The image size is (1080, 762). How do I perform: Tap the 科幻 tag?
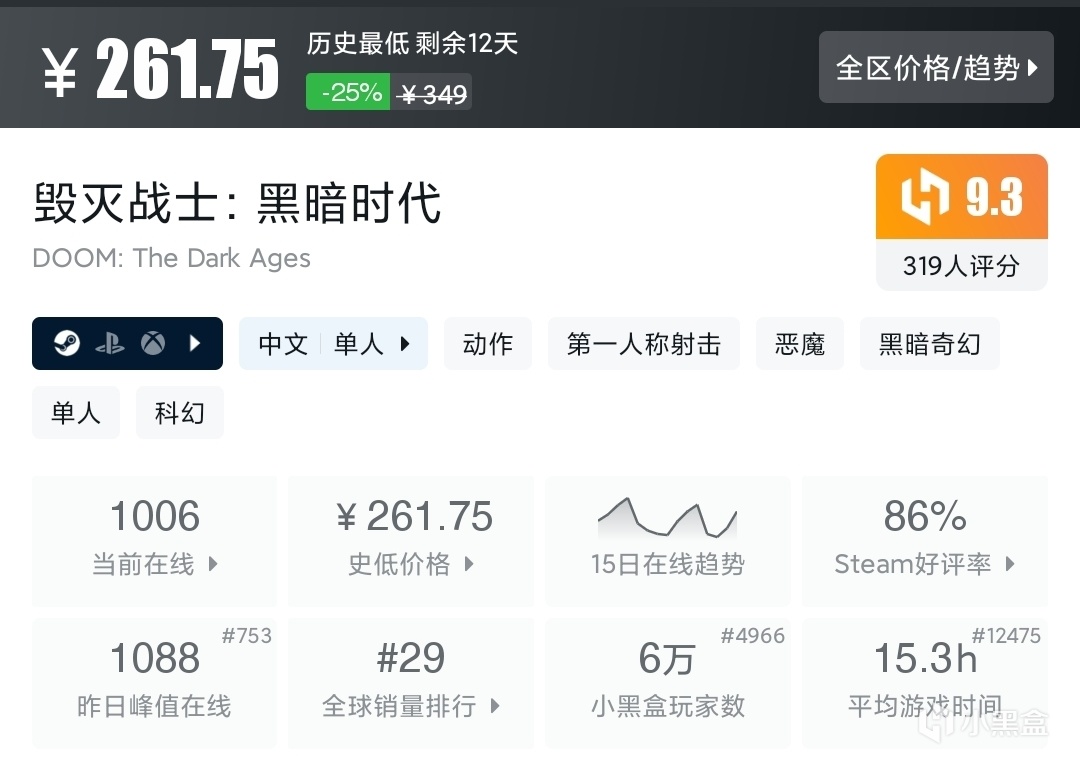pos(180,412)
